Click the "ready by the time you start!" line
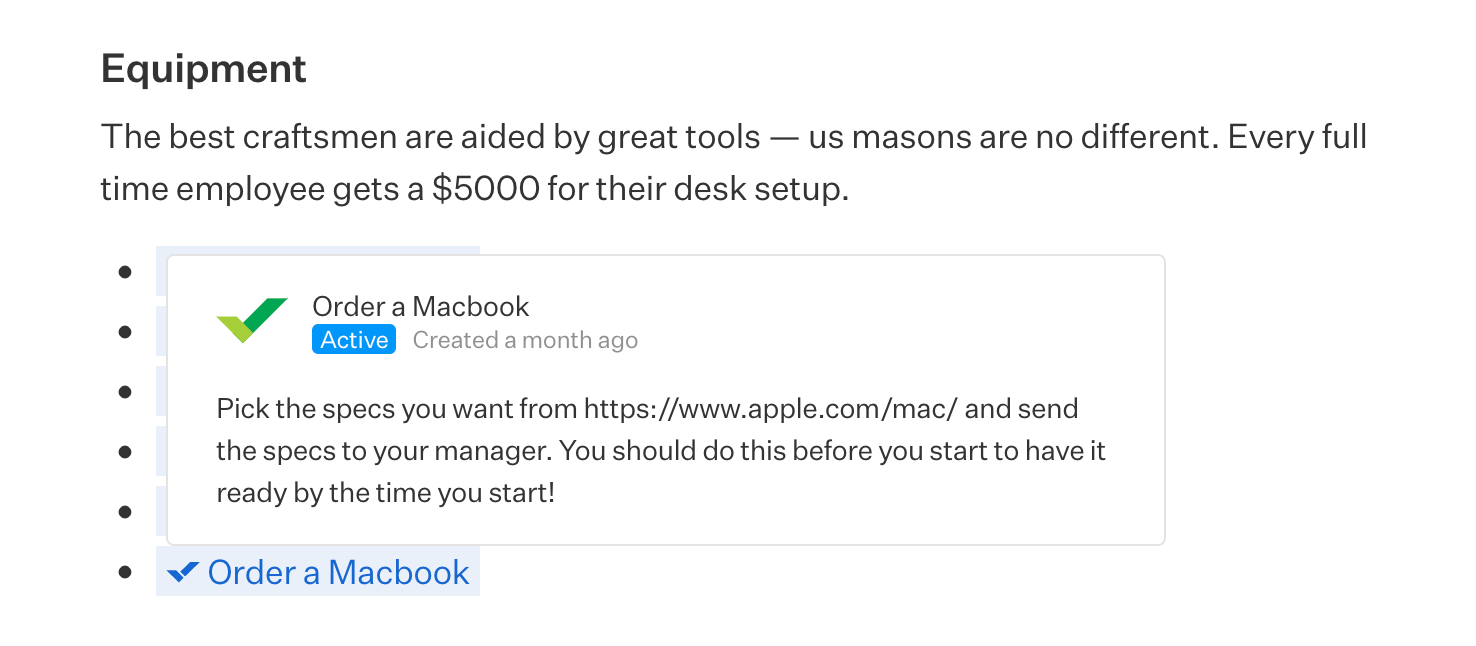This screenshot has height=646, width=1476. pyautogui.click(x=385, y=493)
